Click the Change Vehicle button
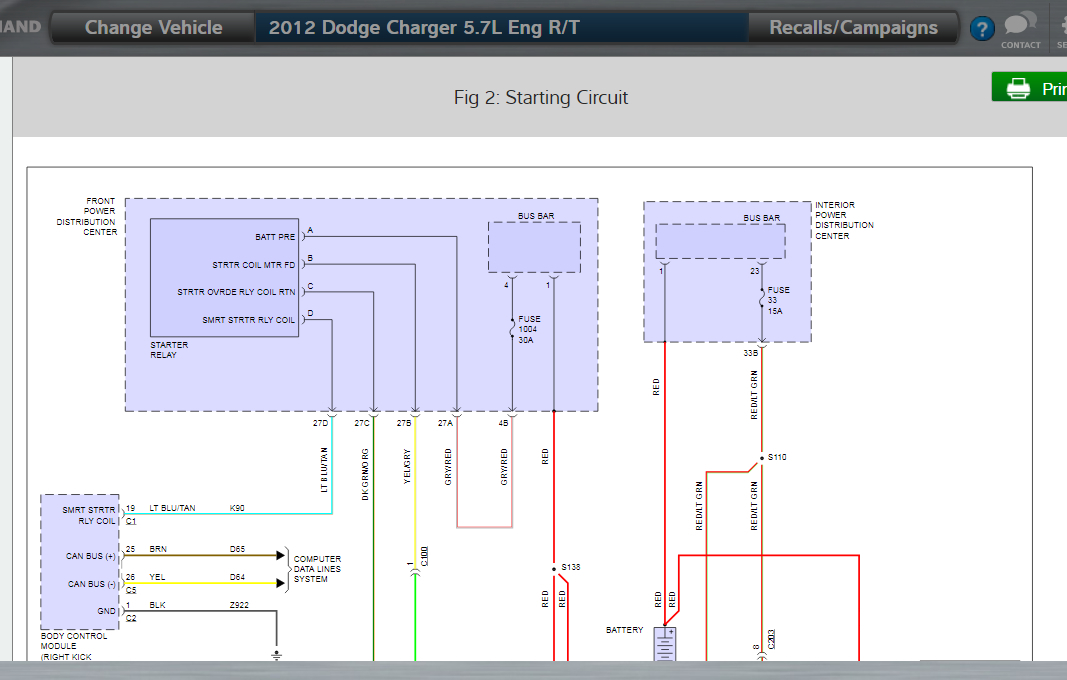The width and height of the screenshot is (1067, 680). (153, 27)
